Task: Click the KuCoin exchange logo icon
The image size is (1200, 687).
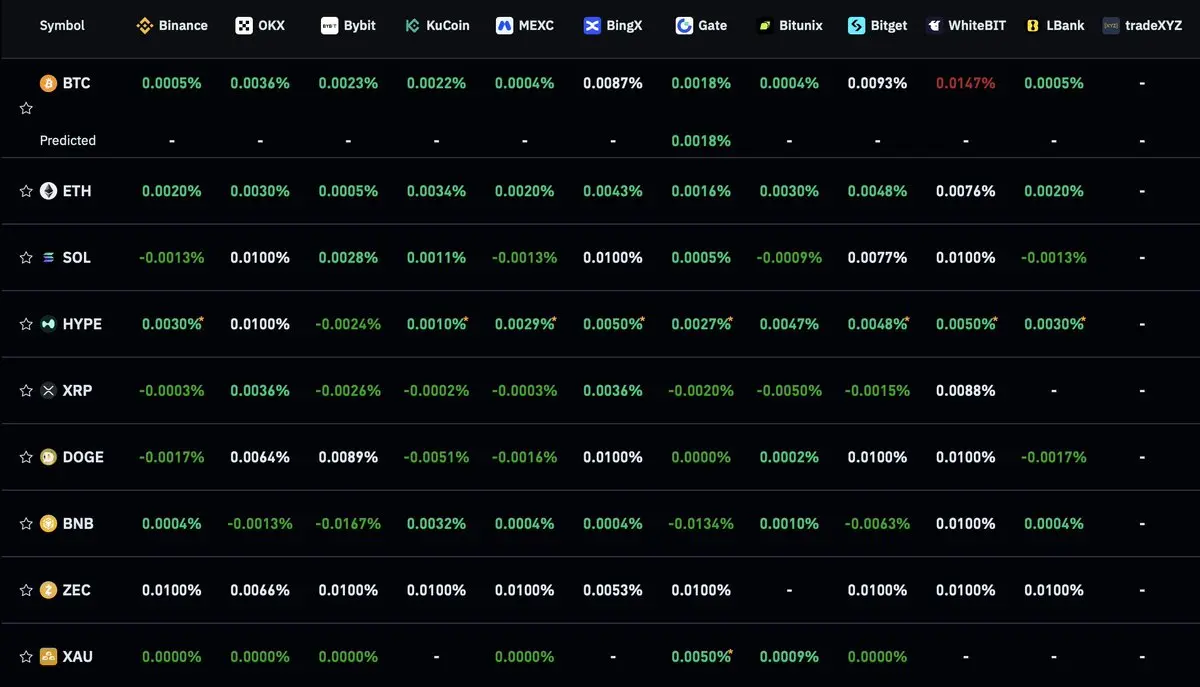Action: 412,25
